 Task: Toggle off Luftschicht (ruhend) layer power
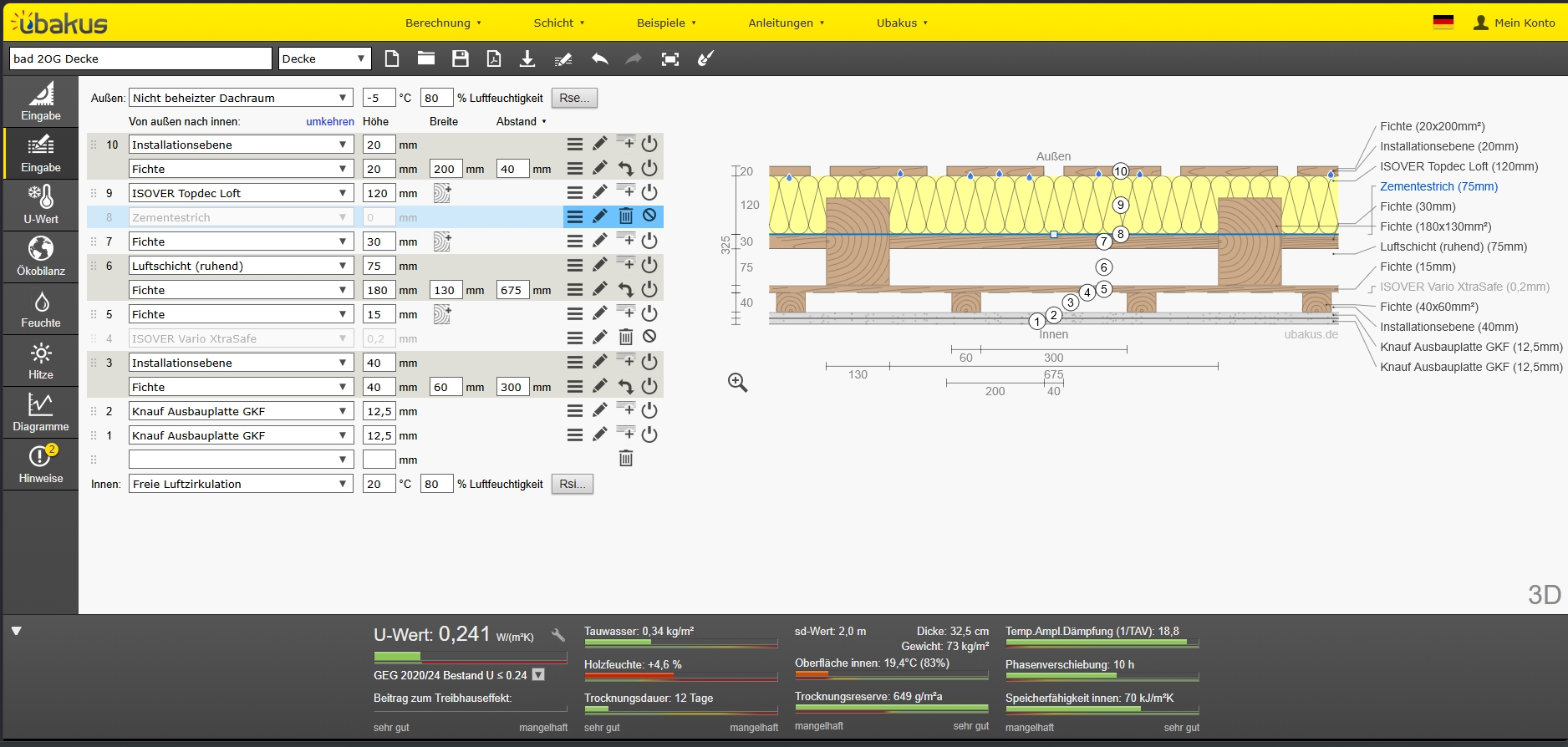(x=649, y=265)
